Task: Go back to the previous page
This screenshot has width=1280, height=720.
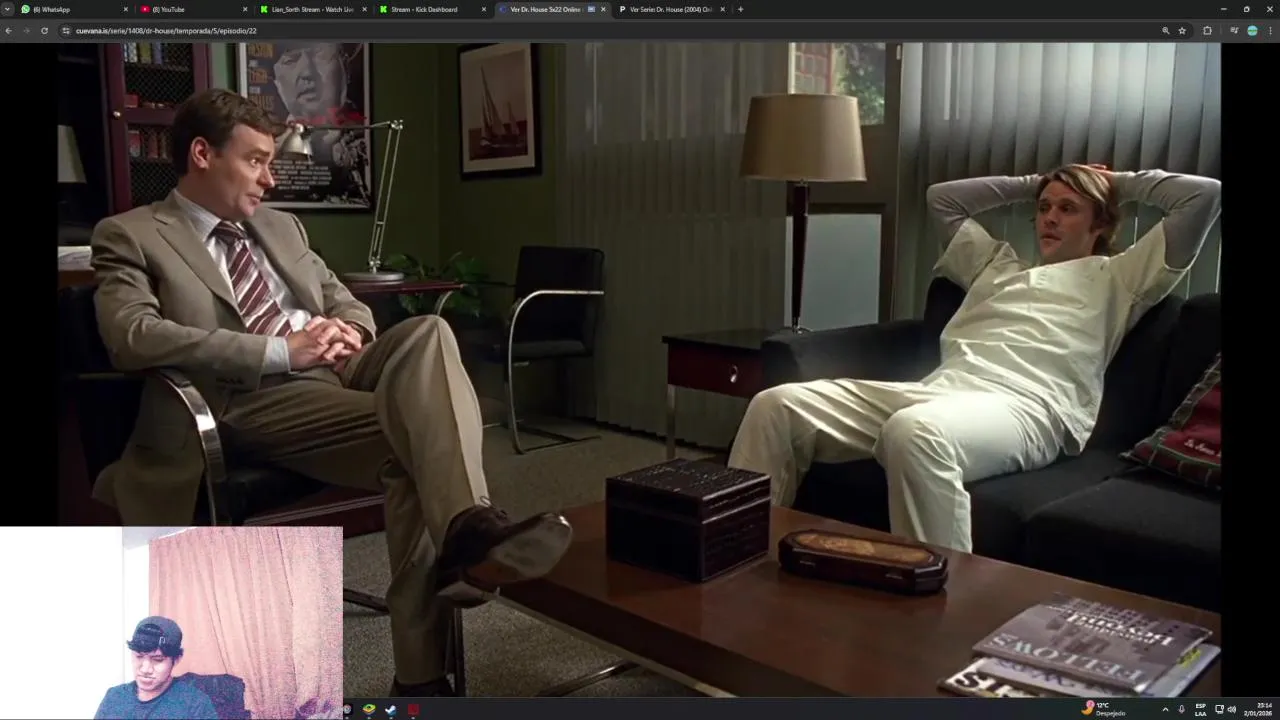Action: coord(8,31)
